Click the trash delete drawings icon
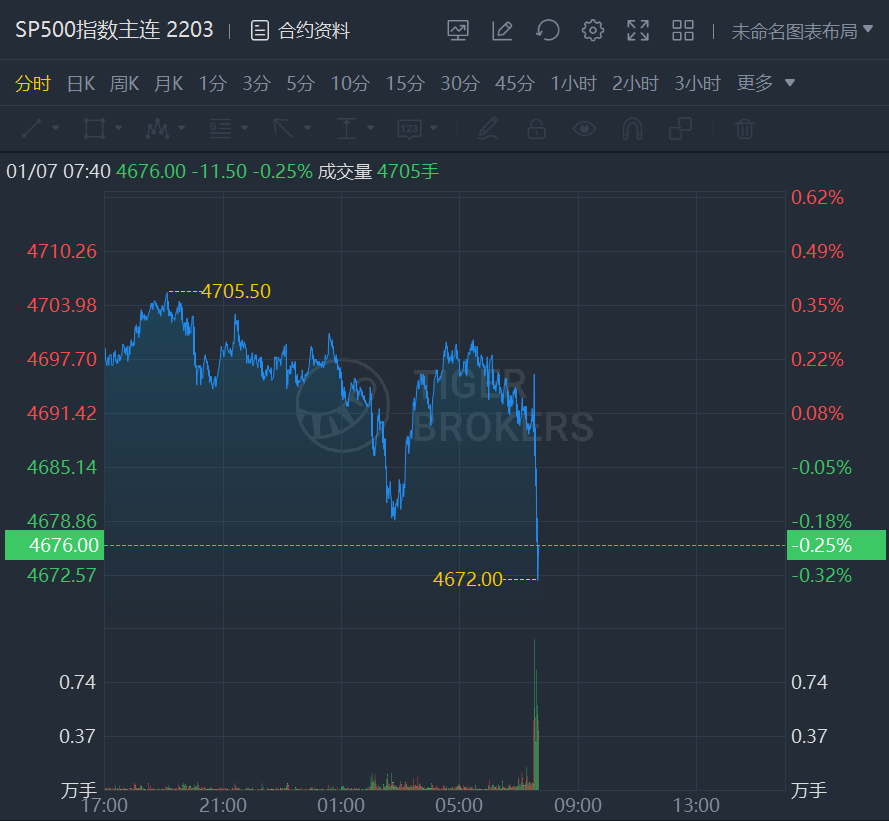This screenshot has height=821, width=889. tap(744, 129)
